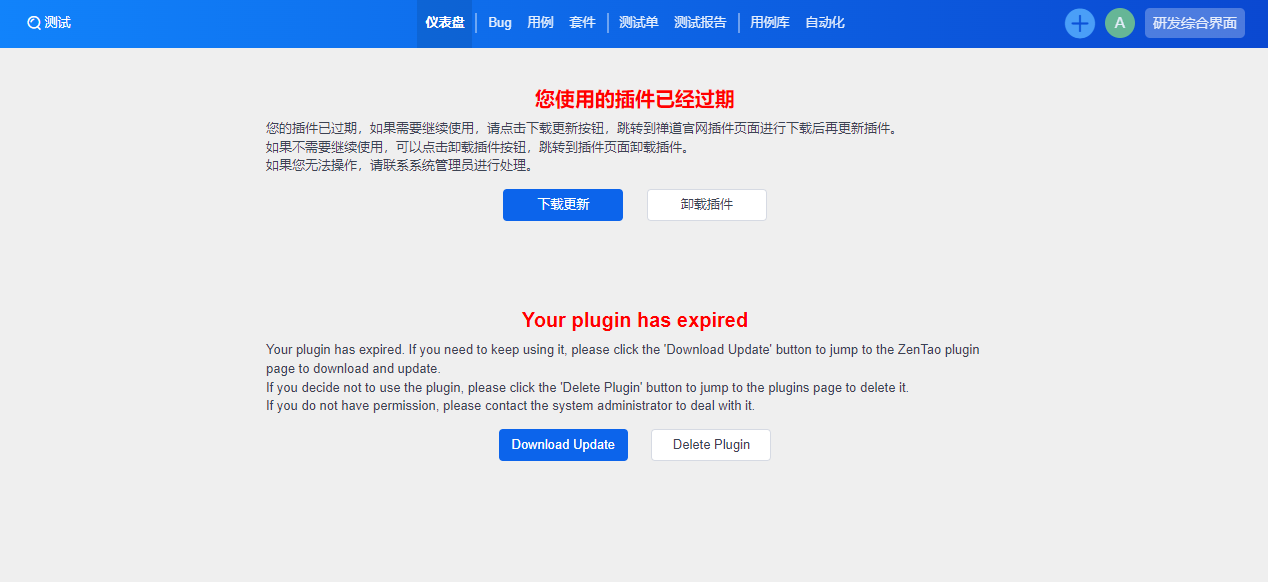Open the Bug menu item
The width and height of the screenshot is (1268, 582).
click(x=500, y=23)
